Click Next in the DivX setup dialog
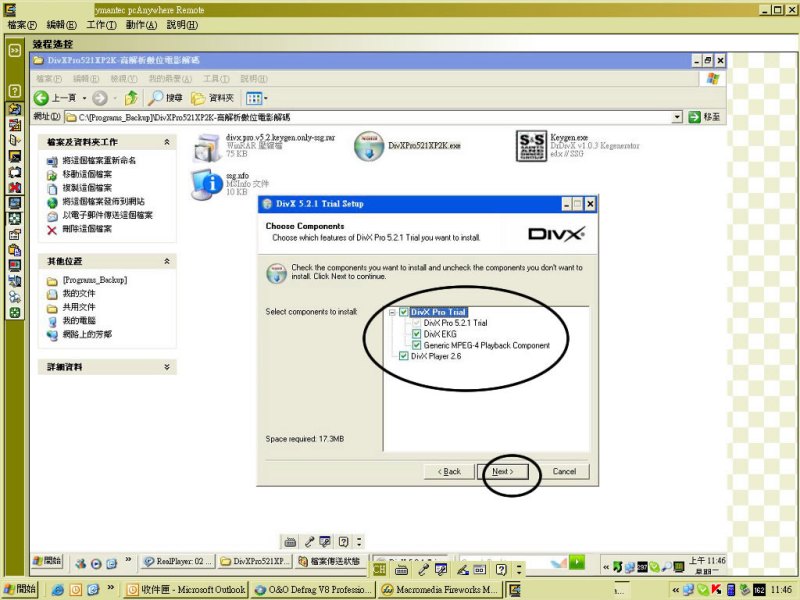800x600 pixels. (x=503, y=471)
